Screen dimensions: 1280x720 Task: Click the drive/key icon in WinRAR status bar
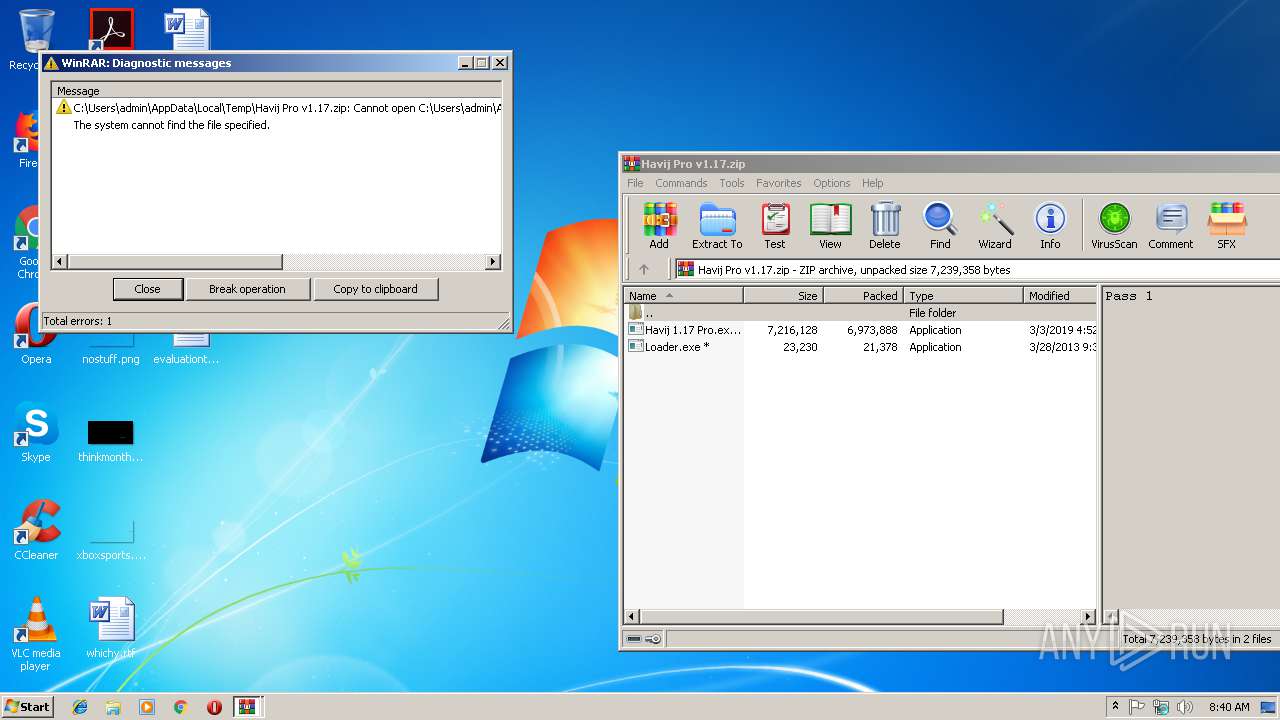pos(644,639)
